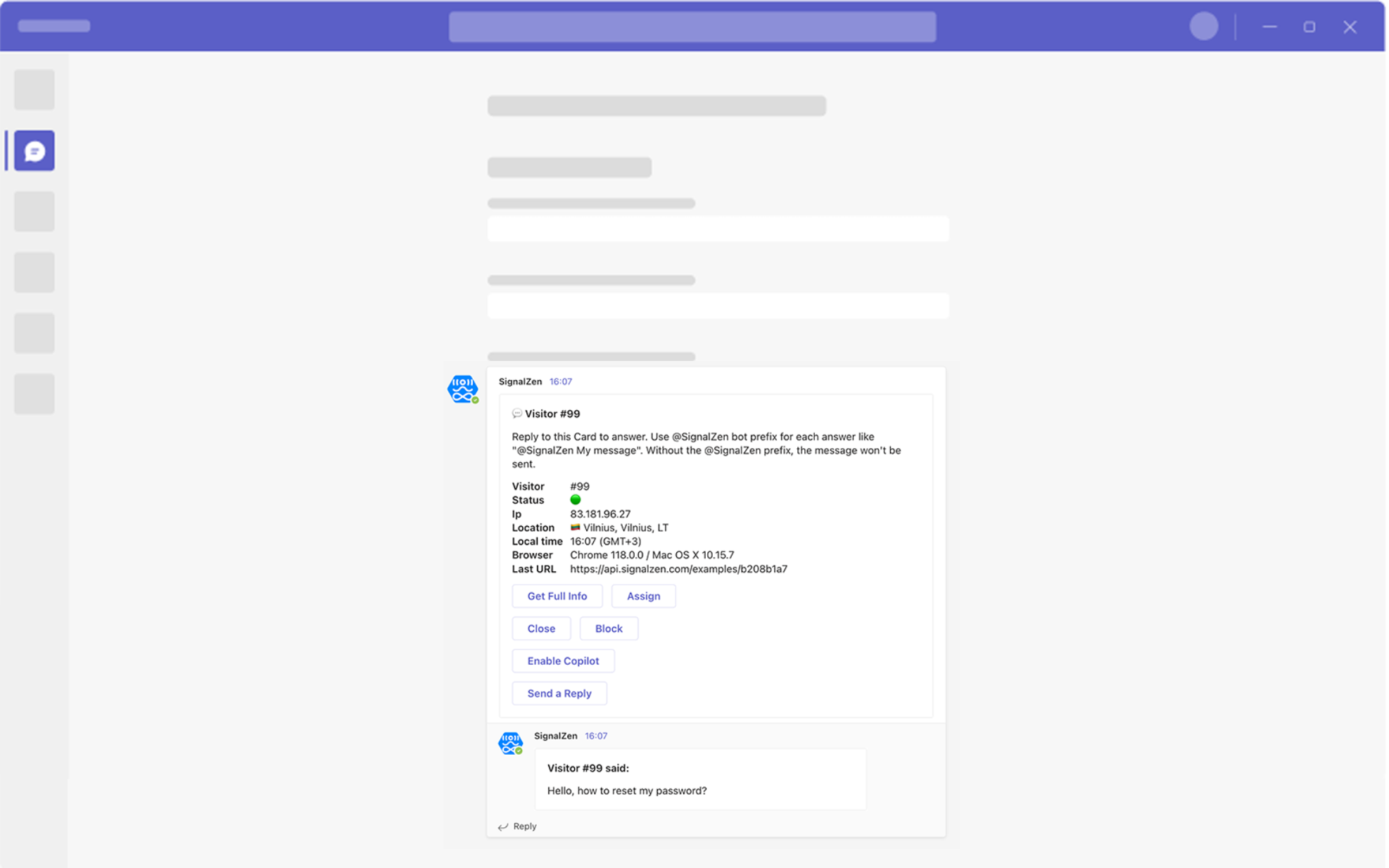Click the search bar in title bar
This screenshot has height=868, width=1389.
click(692, 27)
